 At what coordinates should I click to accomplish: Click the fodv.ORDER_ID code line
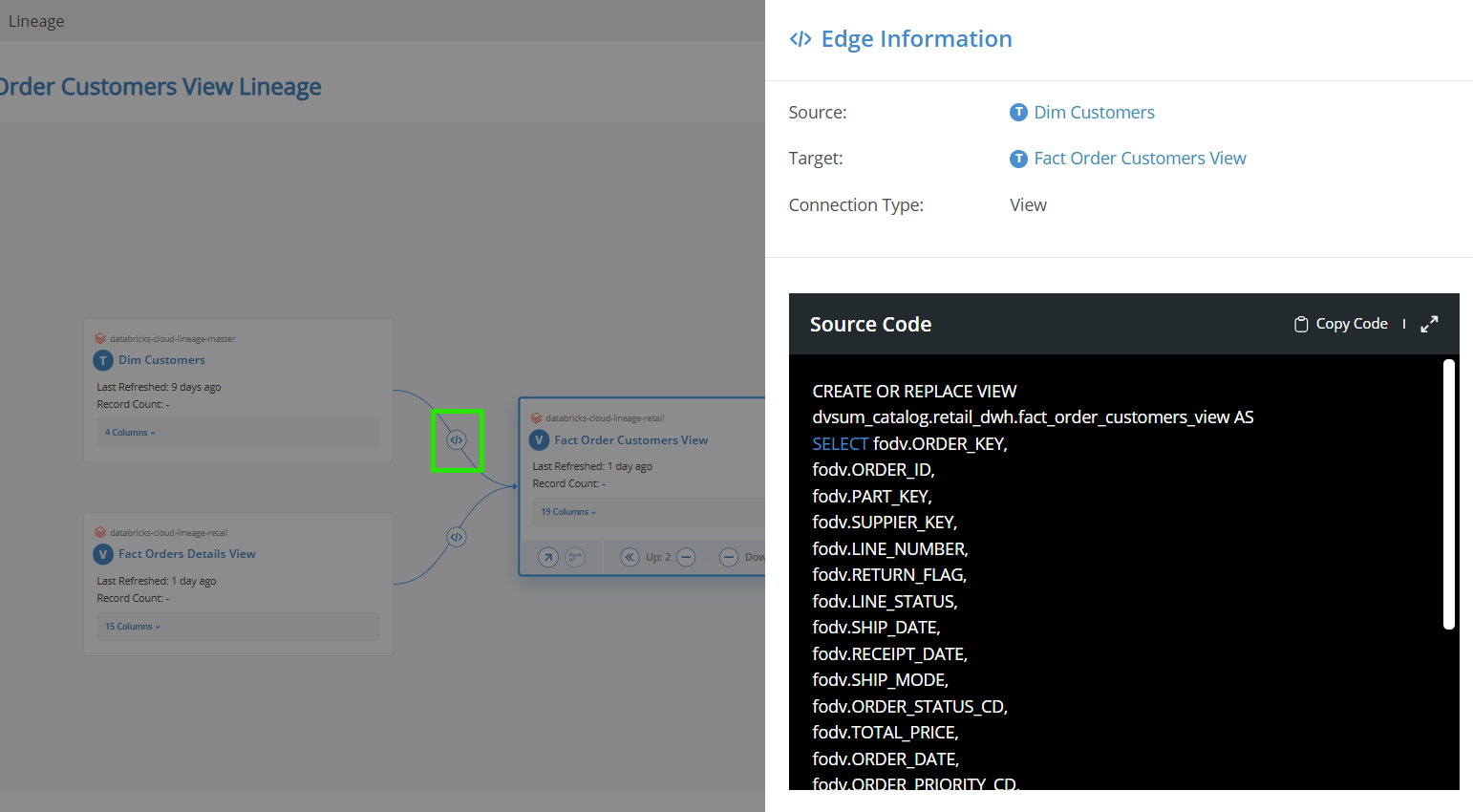[873, 470]
